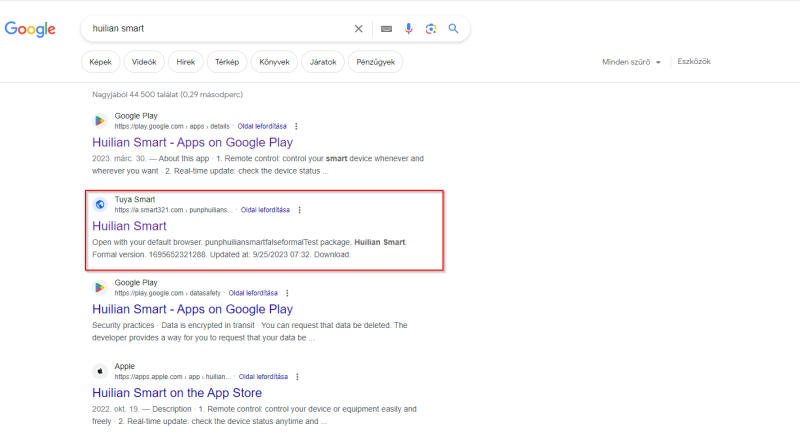The image size is (800, 442).
Task: Click the snippet dated 2023. márc. 30.
Action: click(258, 164)
